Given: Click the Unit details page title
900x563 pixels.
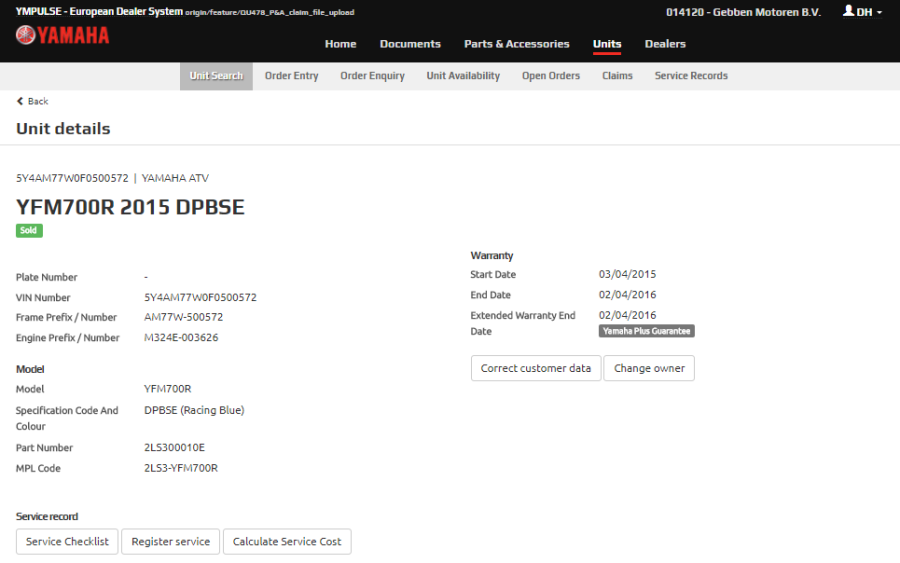Looking at the screenshot, I should pos(63,129).
